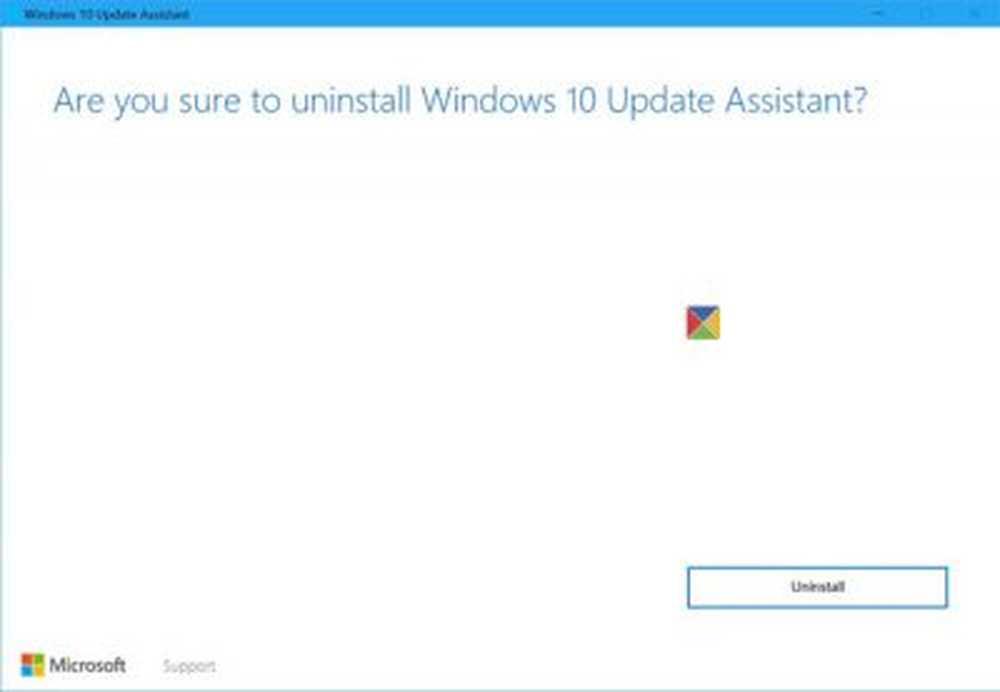Close the Windows 10 Update Assistant window
Image resolution: width=1000 pixels, height=692 pixels.
point(974,13)
